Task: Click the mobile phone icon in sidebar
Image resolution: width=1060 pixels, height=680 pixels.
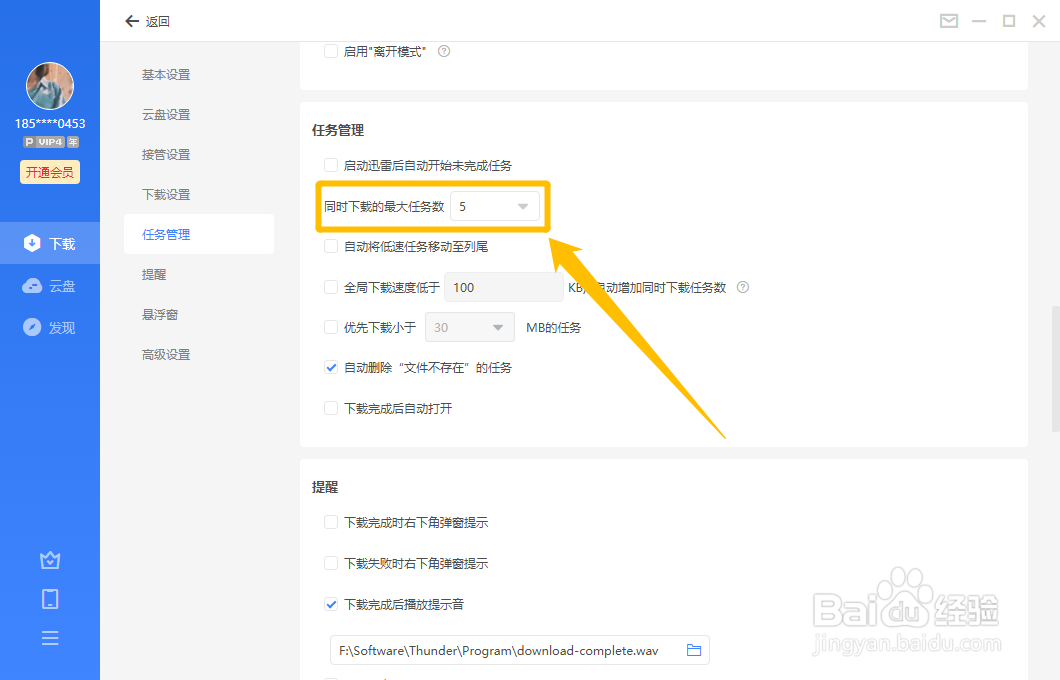Action: pyautogui.click(x=50, y=598)
